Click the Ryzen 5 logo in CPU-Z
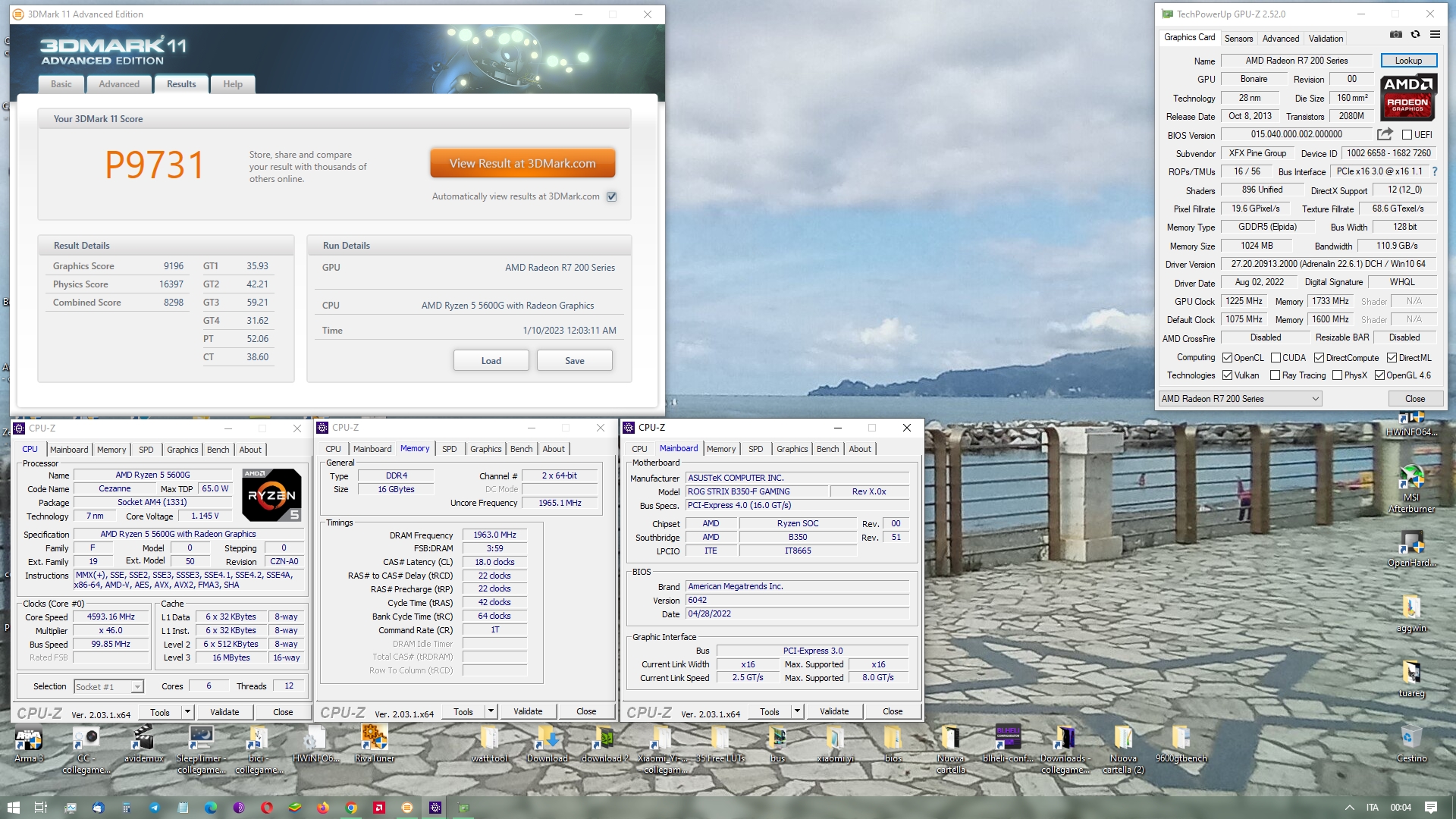Viewport: 1456px width, 819px height. [x=271, y=494]
